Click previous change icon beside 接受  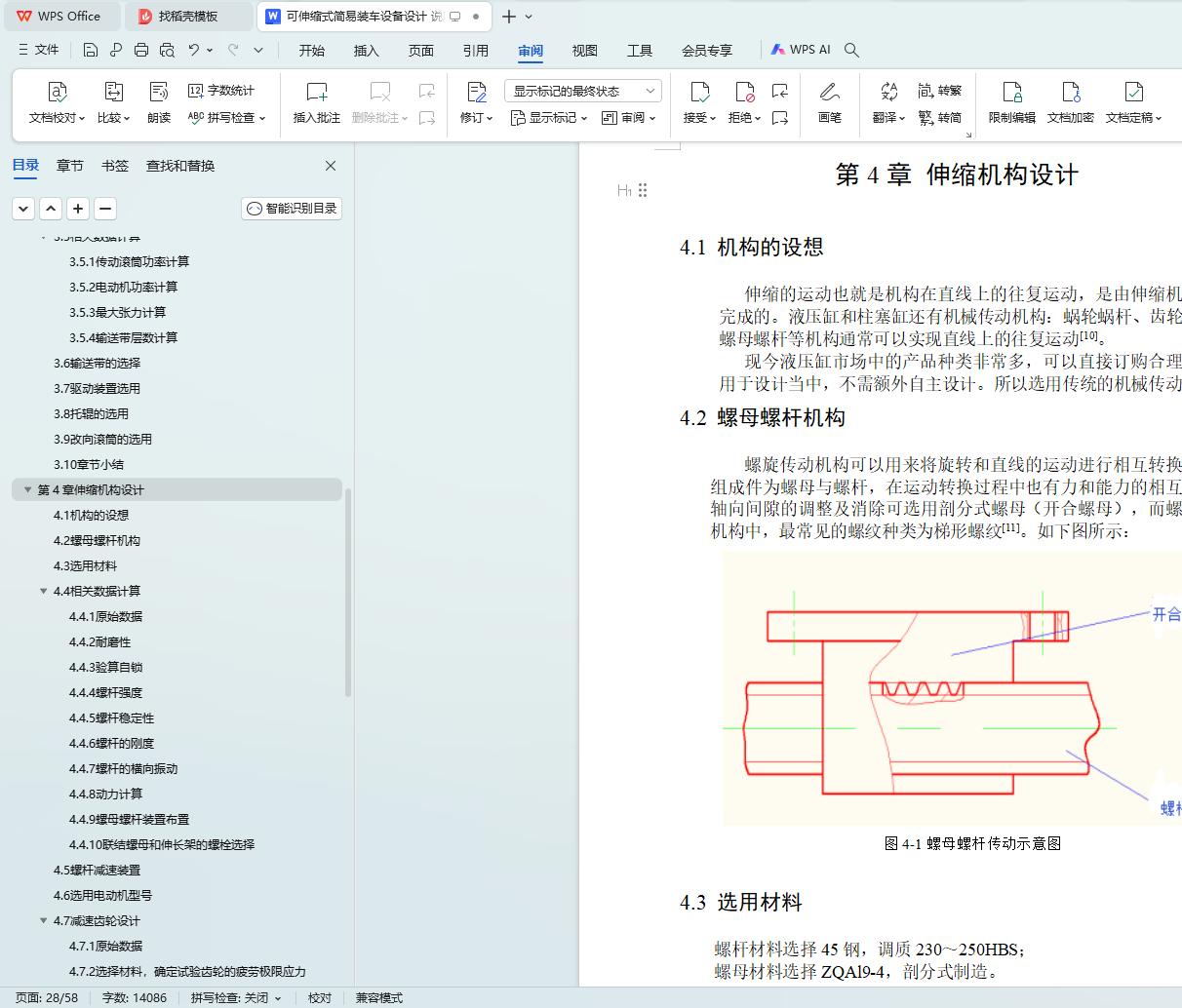pyautogui.click(x=779, y=91)
